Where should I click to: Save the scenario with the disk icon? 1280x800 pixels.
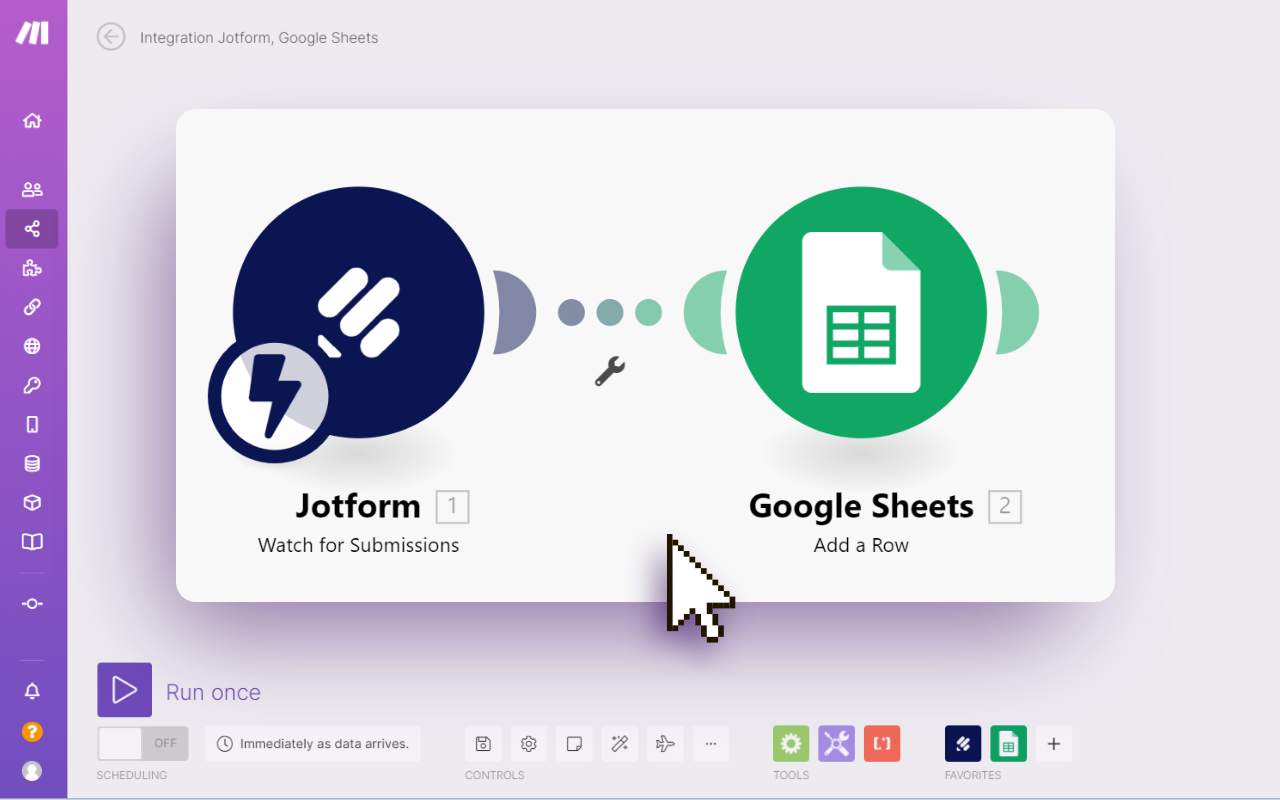pos(483,744)
